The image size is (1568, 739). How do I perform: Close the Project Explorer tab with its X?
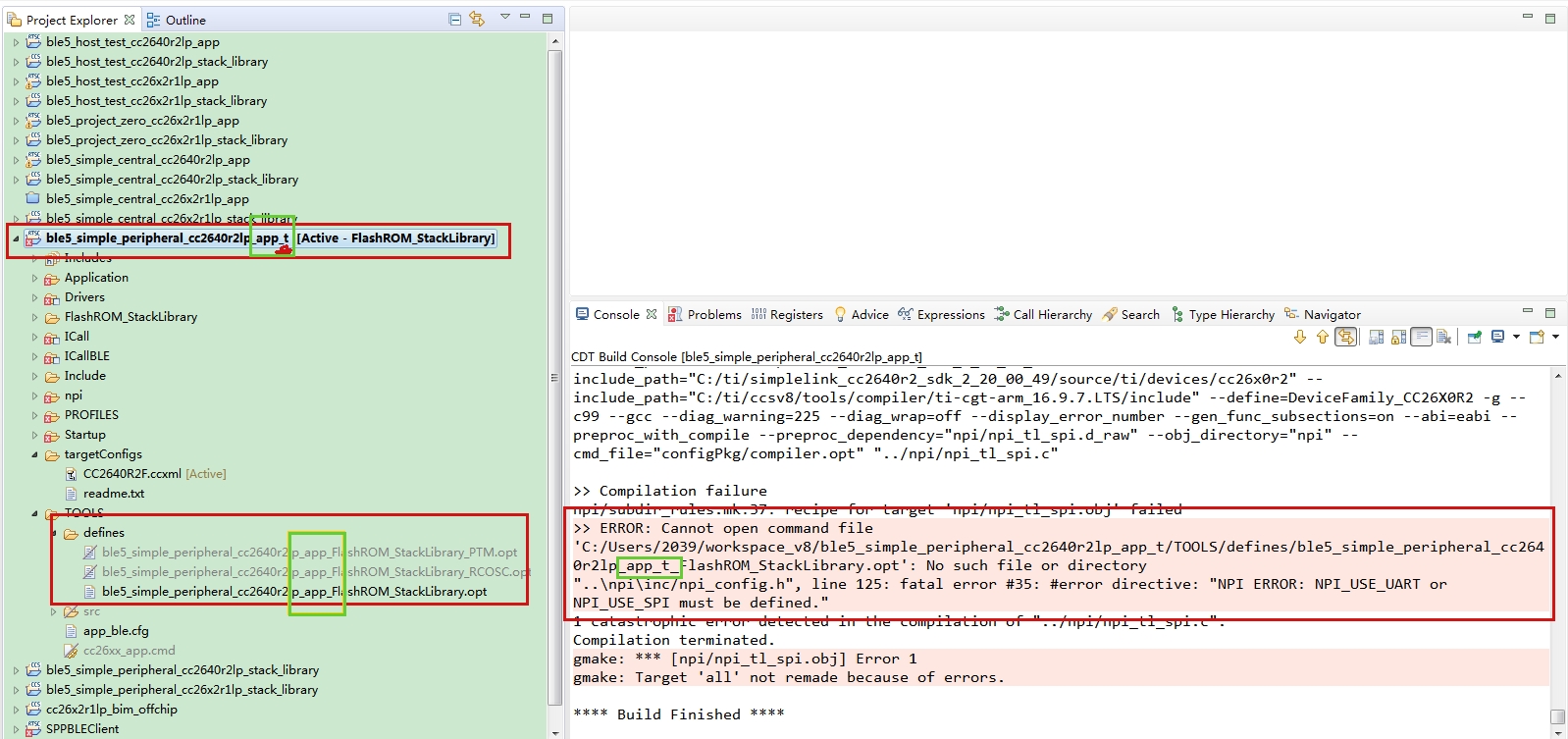coord(130,20)
